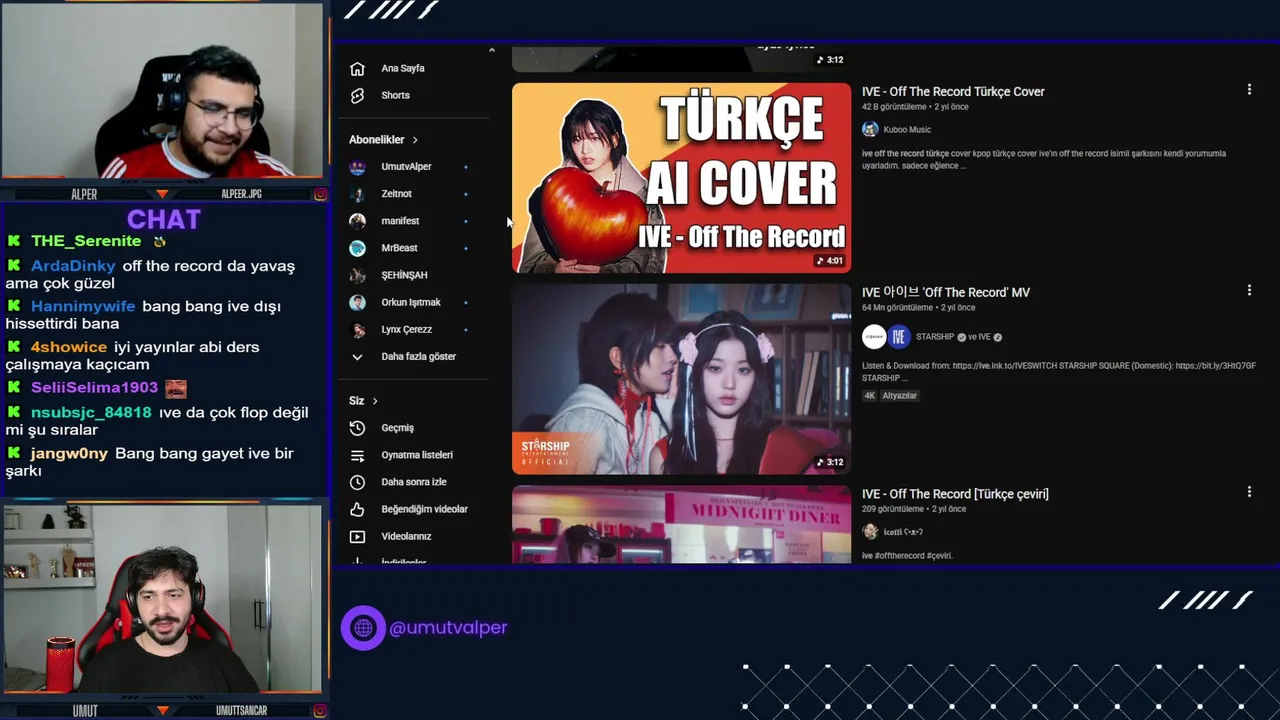Open more options for Türkçe çeviri video

click(1249, 492)
